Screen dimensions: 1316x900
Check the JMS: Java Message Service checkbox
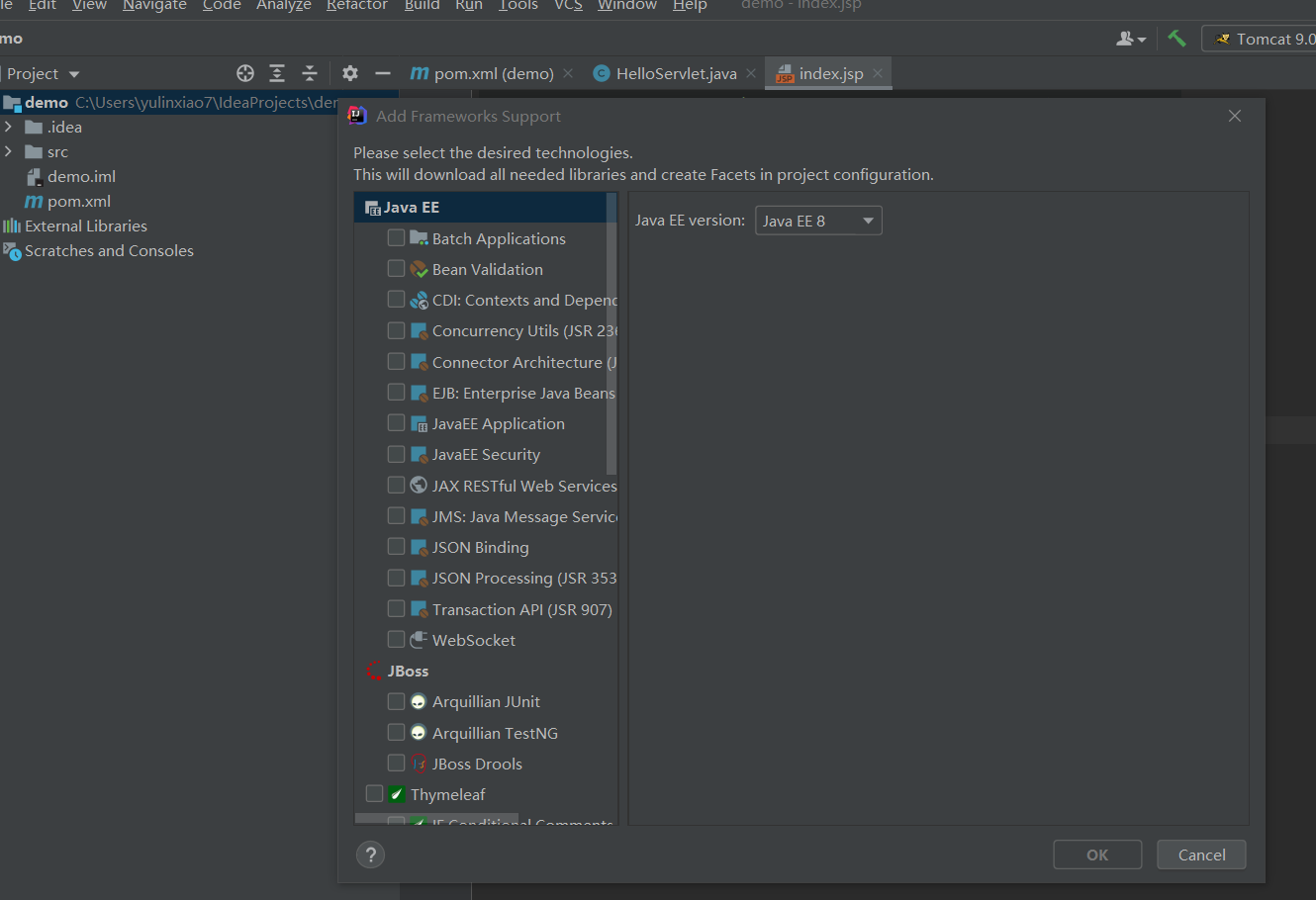(396, 516)
